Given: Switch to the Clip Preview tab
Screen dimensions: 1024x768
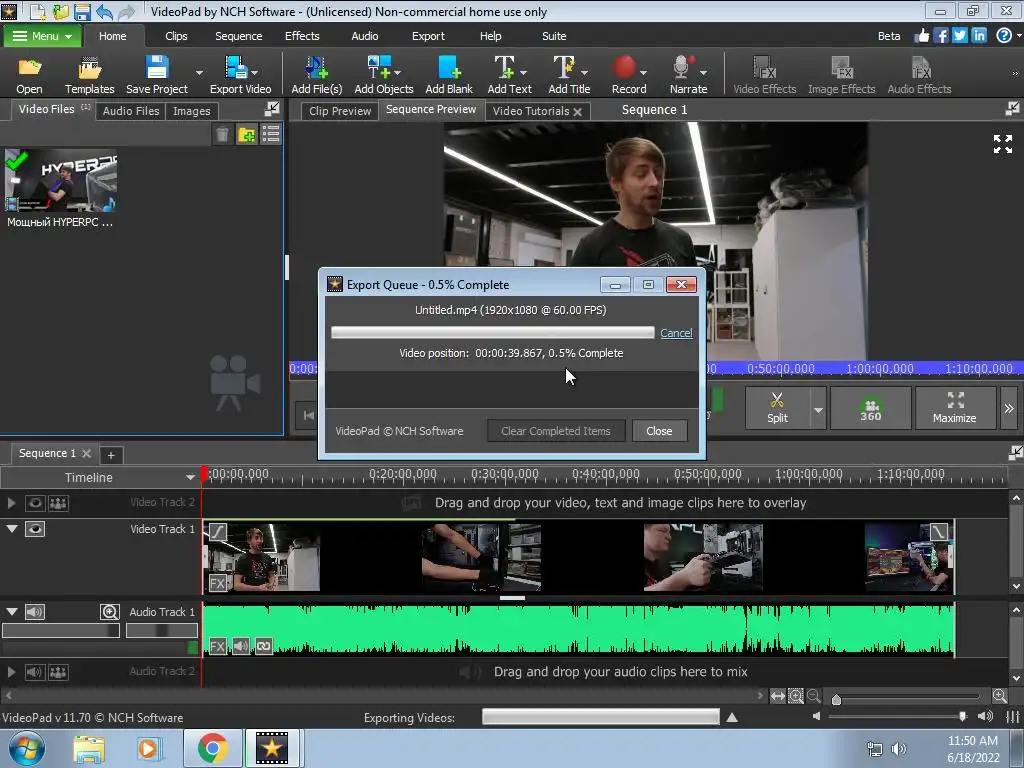Looking at the screenshot, I should click(x=340, y=111).
